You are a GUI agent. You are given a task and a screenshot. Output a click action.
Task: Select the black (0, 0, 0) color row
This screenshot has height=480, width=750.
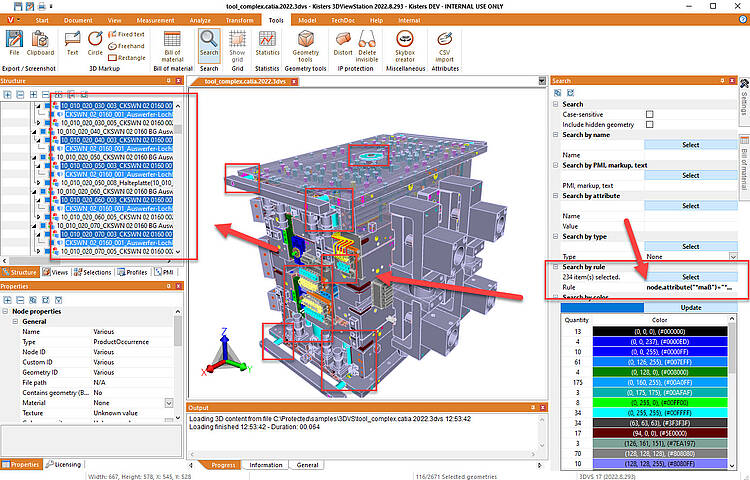[x=660, y=332]
